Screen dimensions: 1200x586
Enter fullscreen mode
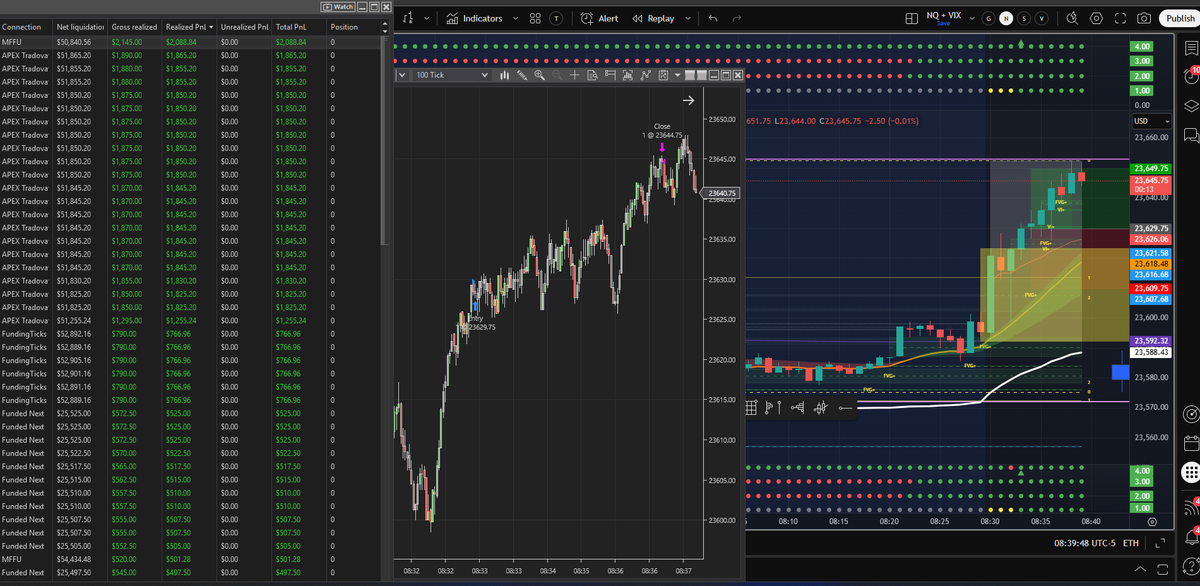click(1120, 18)
